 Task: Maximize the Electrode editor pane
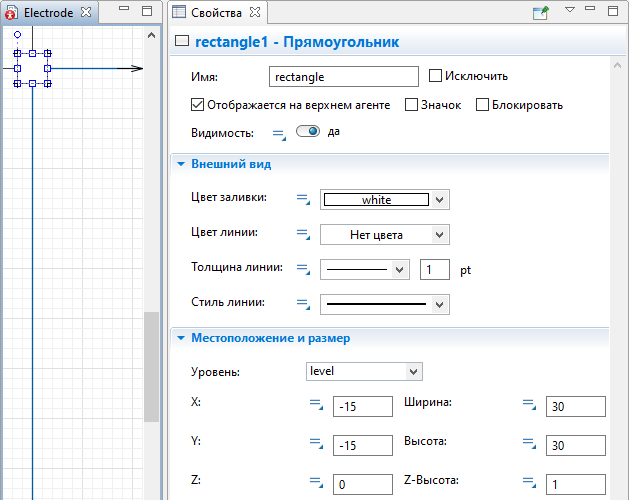coord(147,11)
